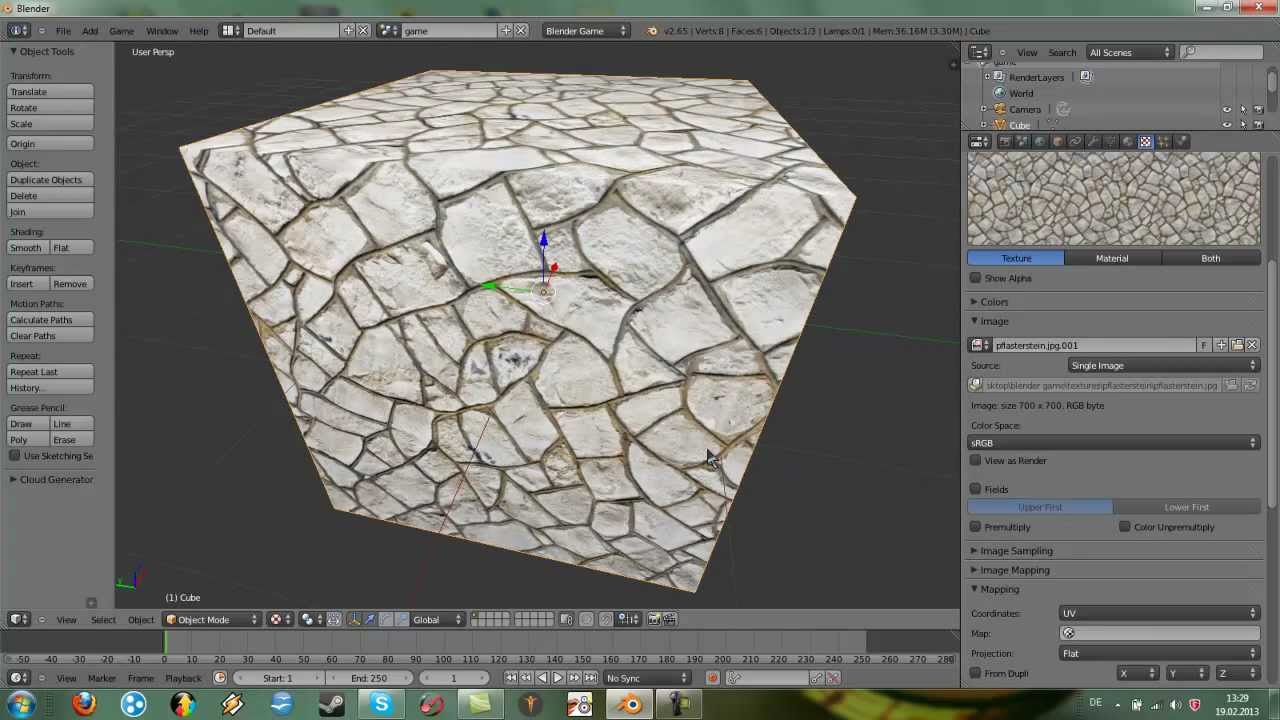Toggle Camera visibility eye in outliner
This screenshot has height=720, width=1280.
(x=1227, y=109)
